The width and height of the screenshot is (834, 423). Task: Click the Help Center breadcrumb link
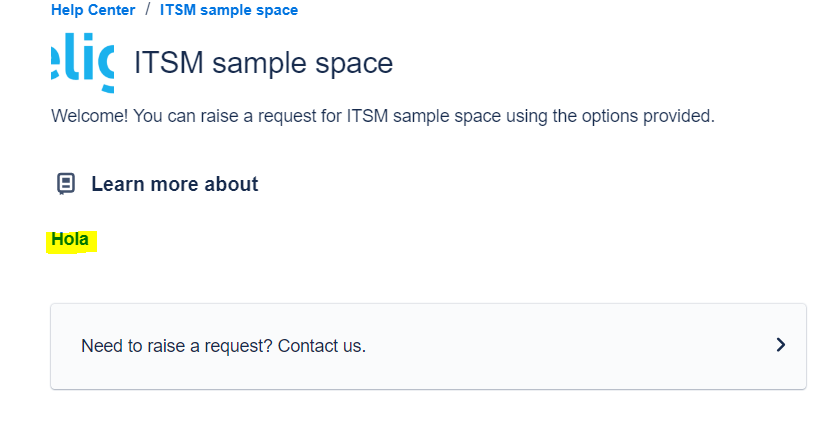92,10
